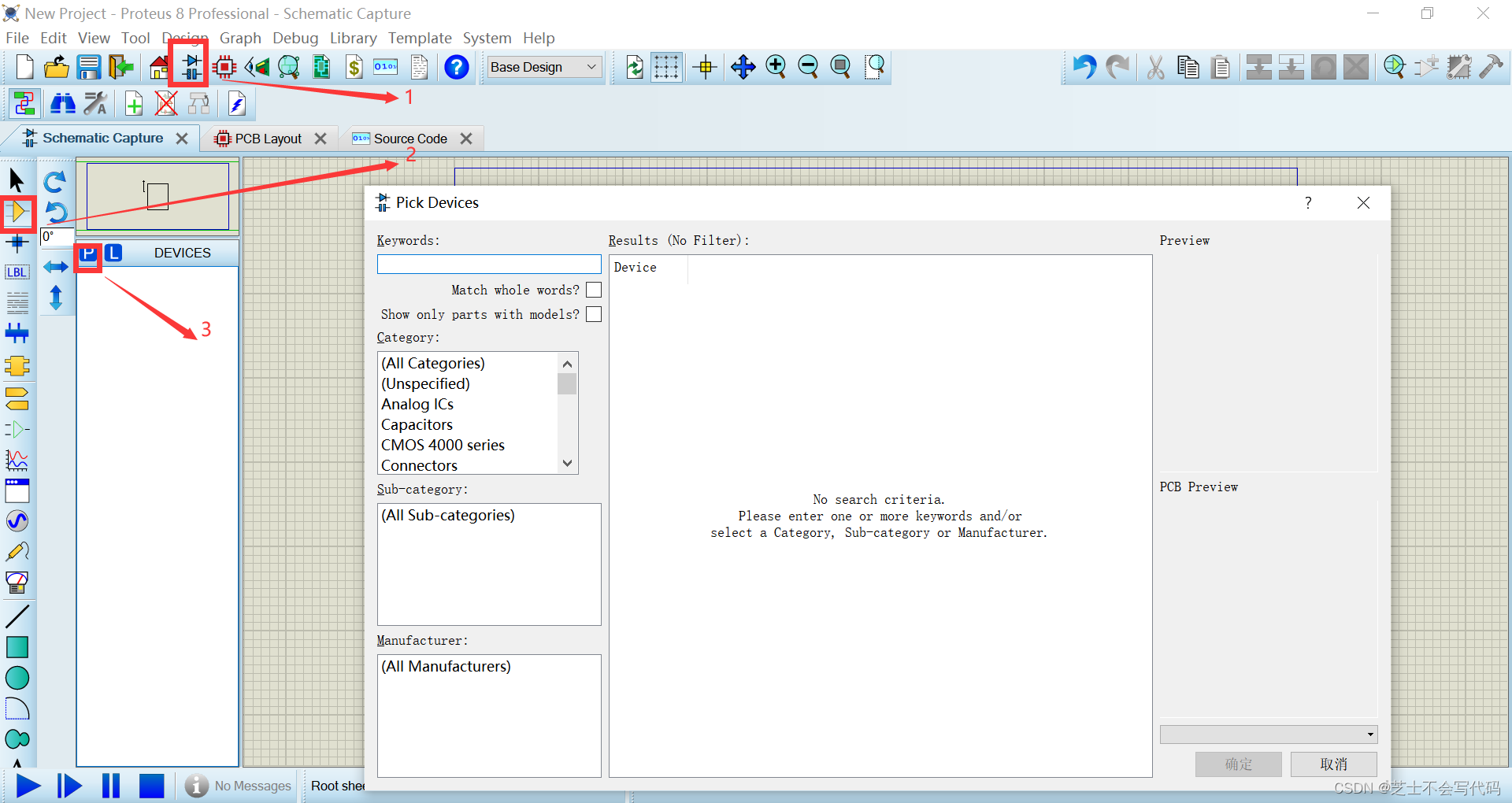This screenshot has height=803, width=1512.
Task: Select Capacitors category
Action: [x=417, y=424]
